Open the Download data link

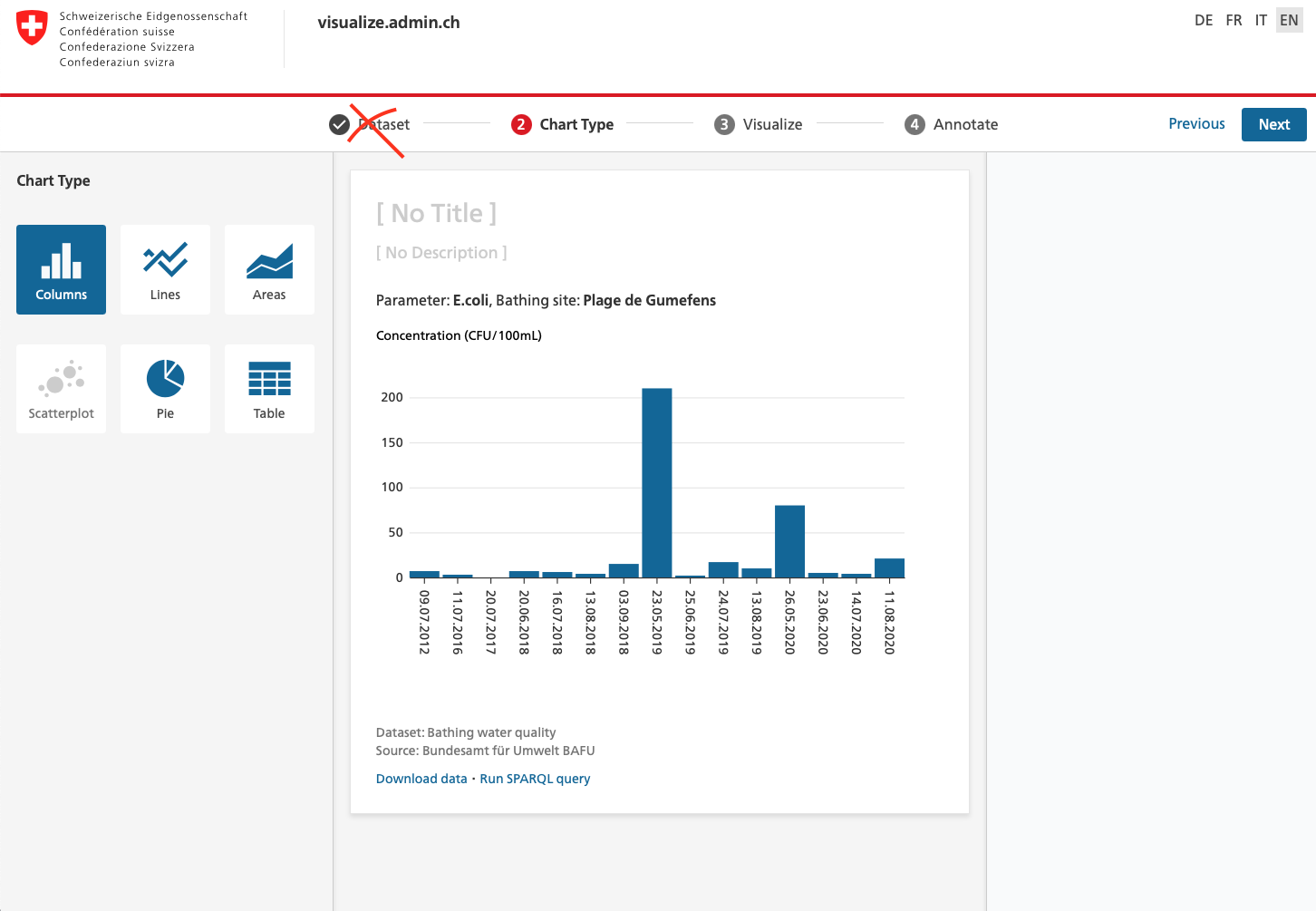(x=421, y=778)
